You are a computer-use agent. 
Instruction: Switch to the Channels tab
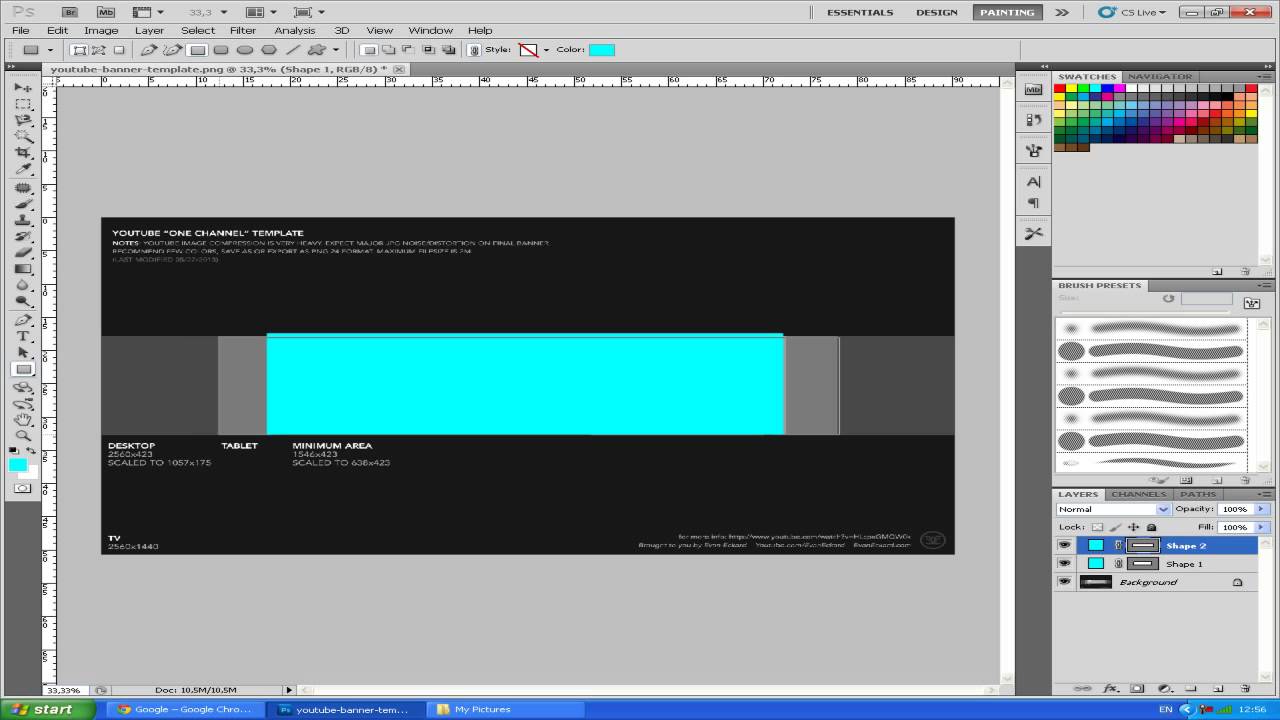tap(1138, 494)
